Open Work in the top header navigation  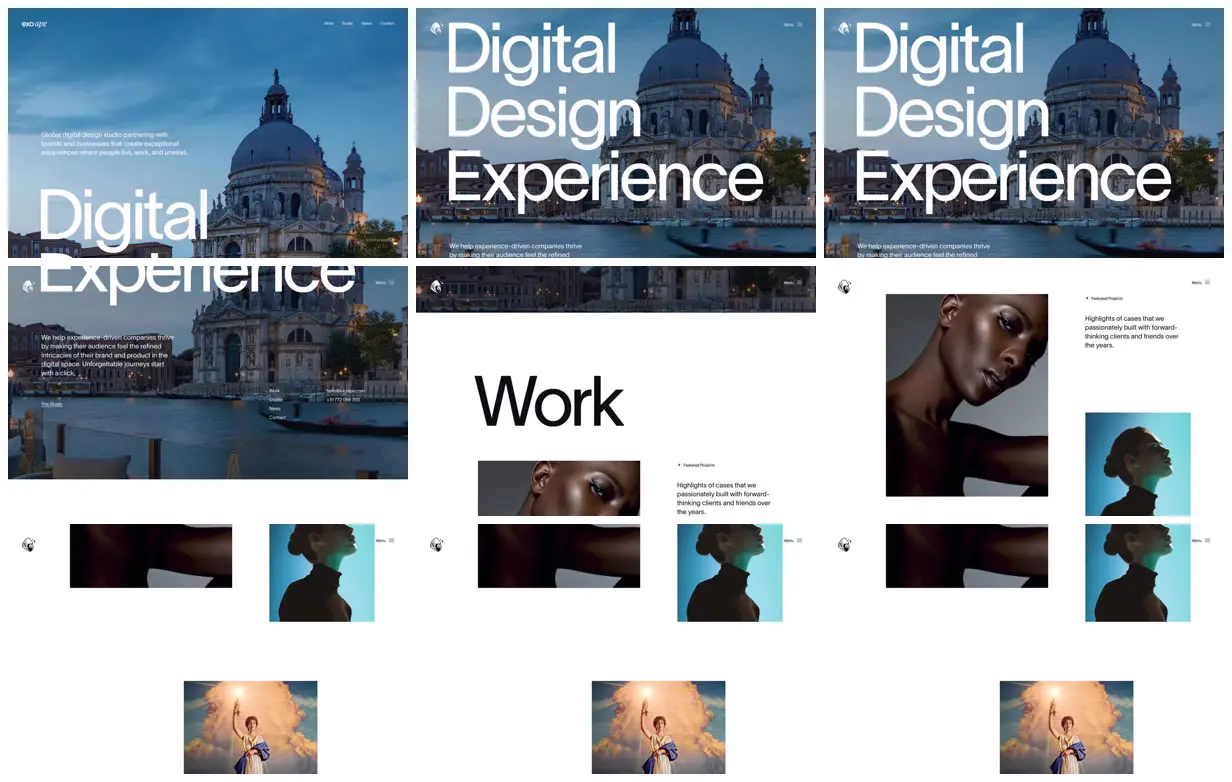[329, 23]
